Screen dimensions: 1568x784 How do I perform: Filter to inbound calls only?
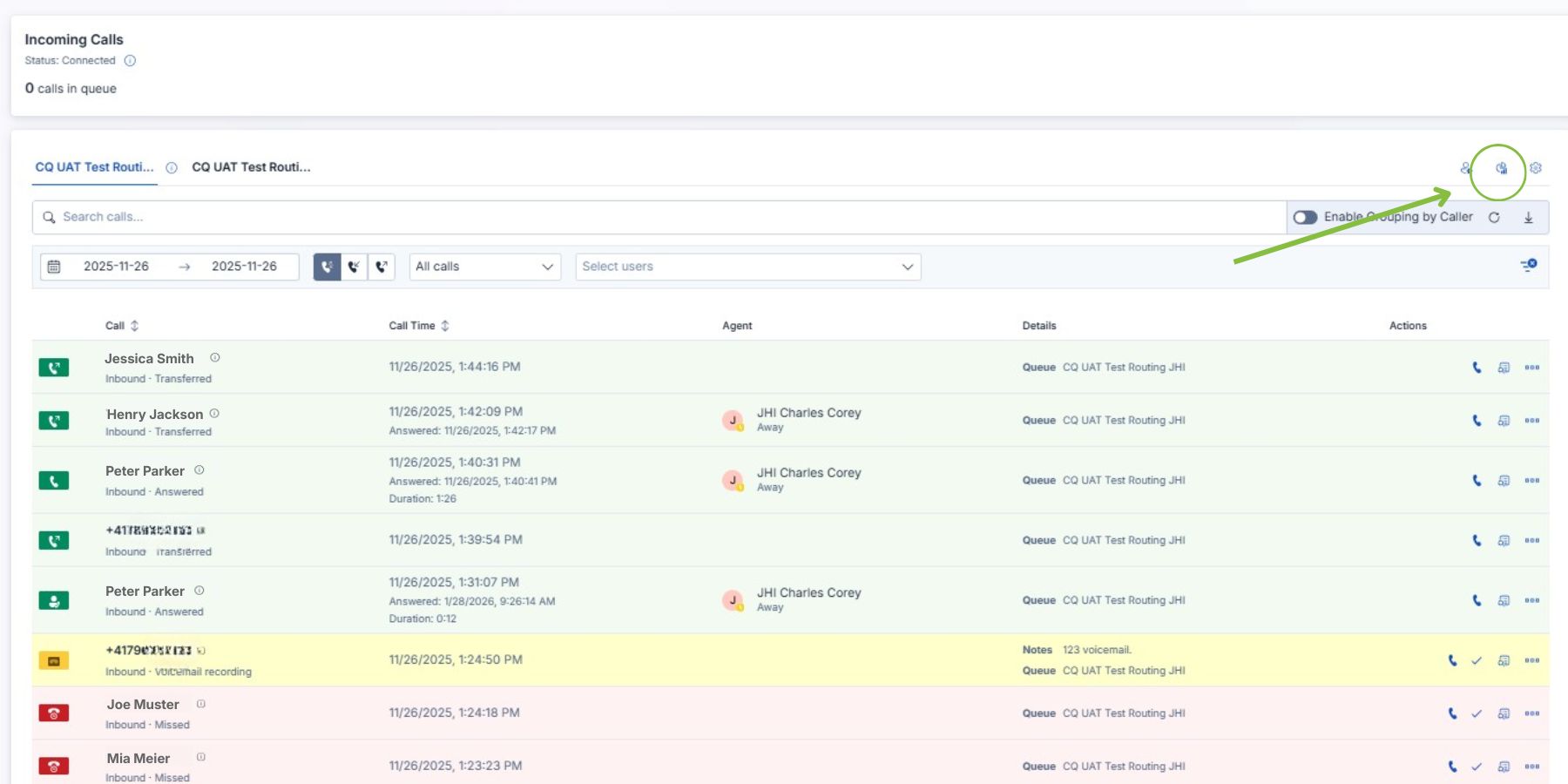tap(354, 267)
